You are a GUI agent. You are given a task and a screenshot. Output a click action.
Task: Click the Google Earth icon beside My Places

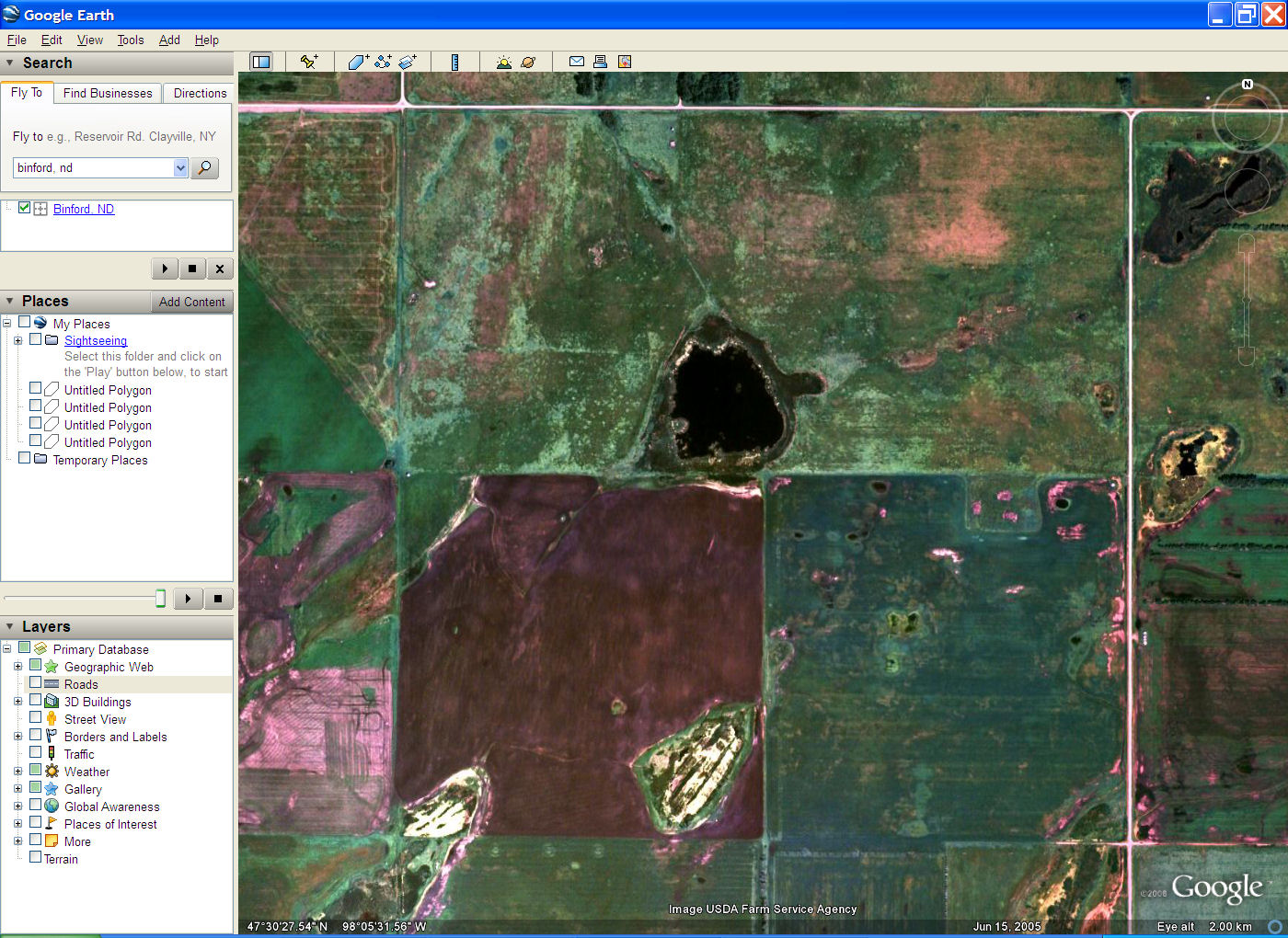click(x=40, y=323)
